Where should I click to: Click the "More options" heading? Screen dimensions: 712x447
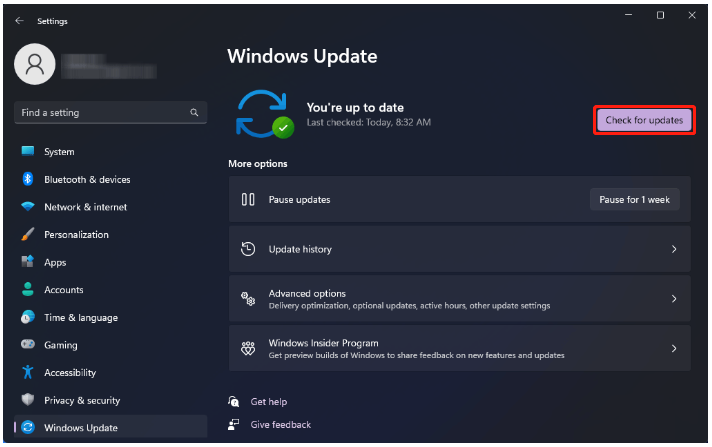click(x=257, y=164)
